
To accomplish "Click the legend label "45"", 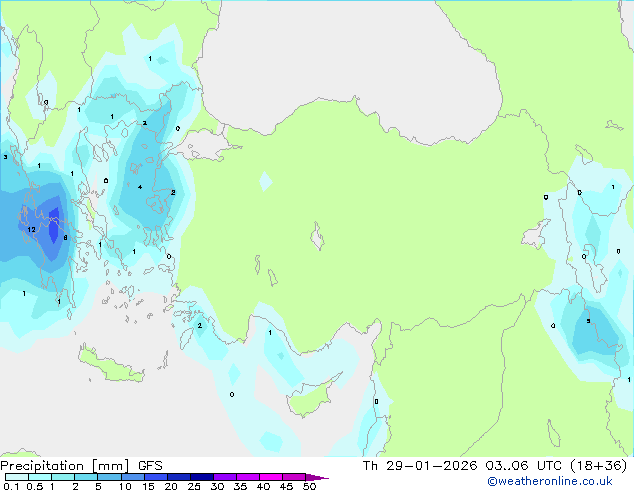I will pyautogui.click(x=286, y=486).
